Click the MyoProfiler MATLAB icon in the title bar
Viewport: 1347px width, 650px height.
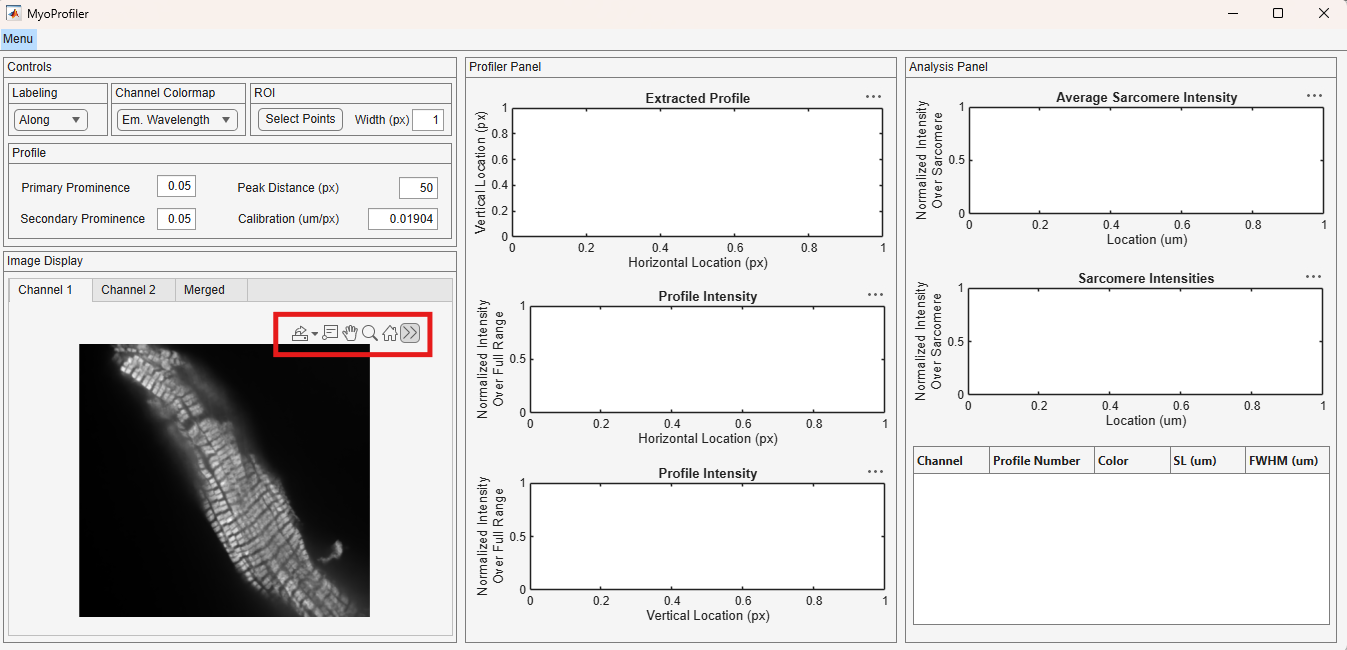point(14,13)
